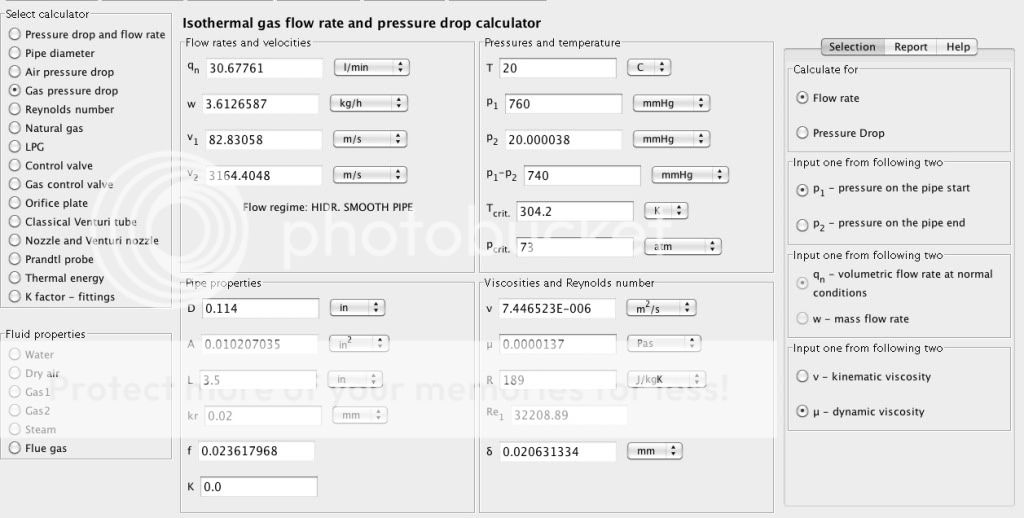Click the temperature T input field
The width and height of the screenshot is (1024, 518).
click(561, 67)
